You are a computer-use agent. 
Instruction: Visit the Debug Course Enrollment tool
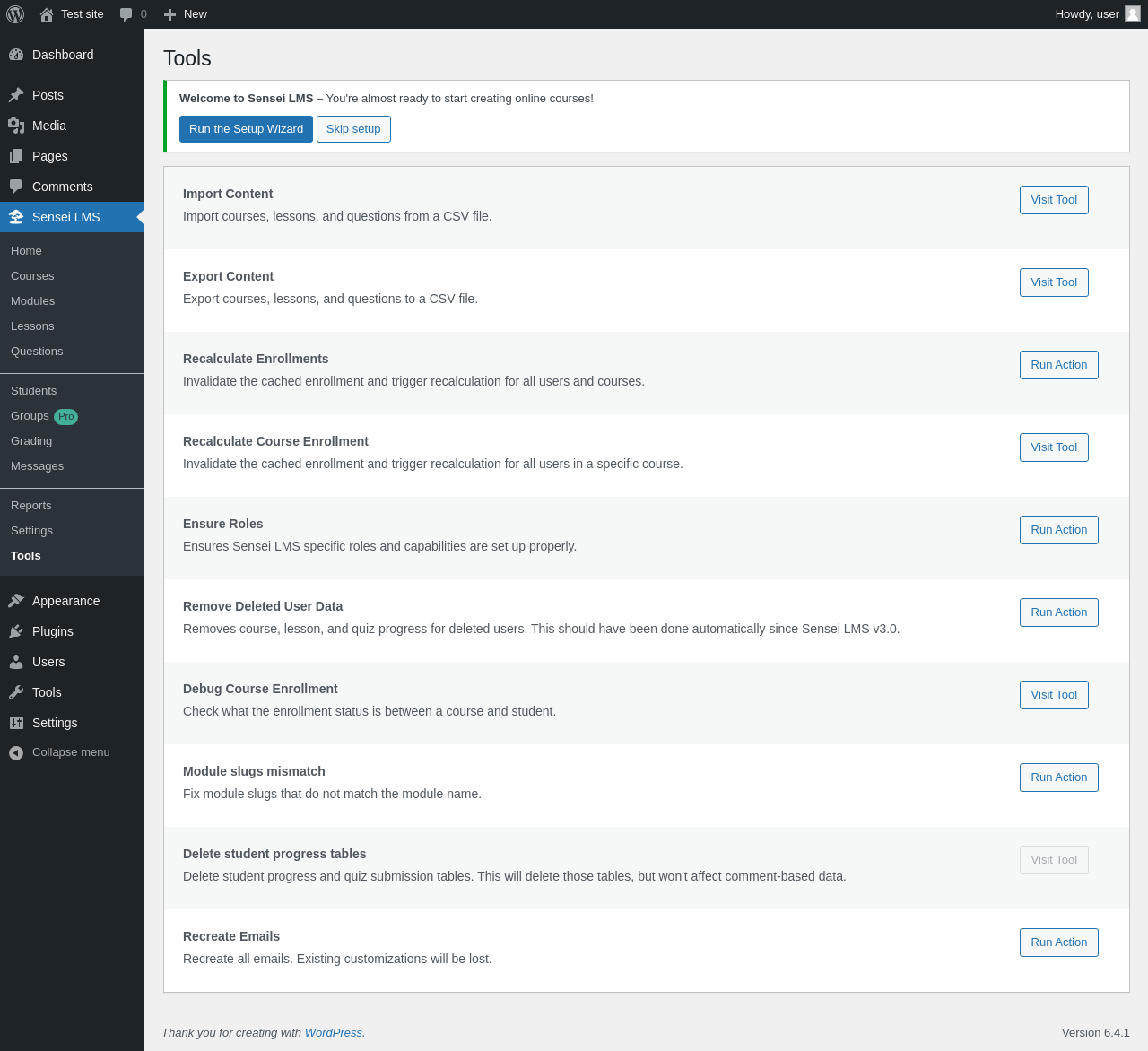(x=1054, y=695)
